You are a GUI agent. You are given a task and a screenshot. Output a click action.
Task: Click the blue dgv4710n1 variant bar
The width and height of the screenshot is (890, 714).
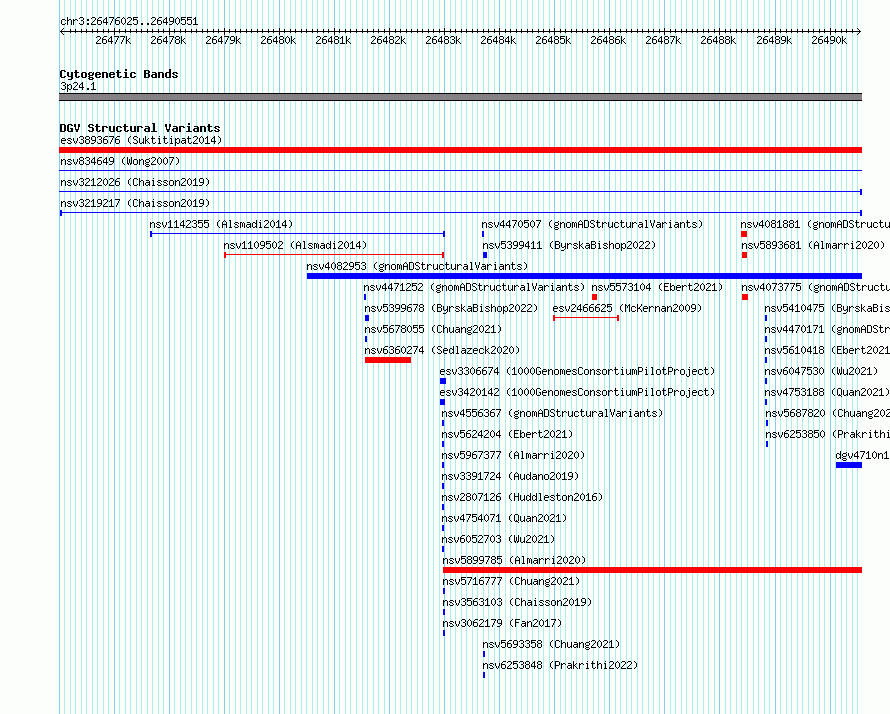coord(849,465)
